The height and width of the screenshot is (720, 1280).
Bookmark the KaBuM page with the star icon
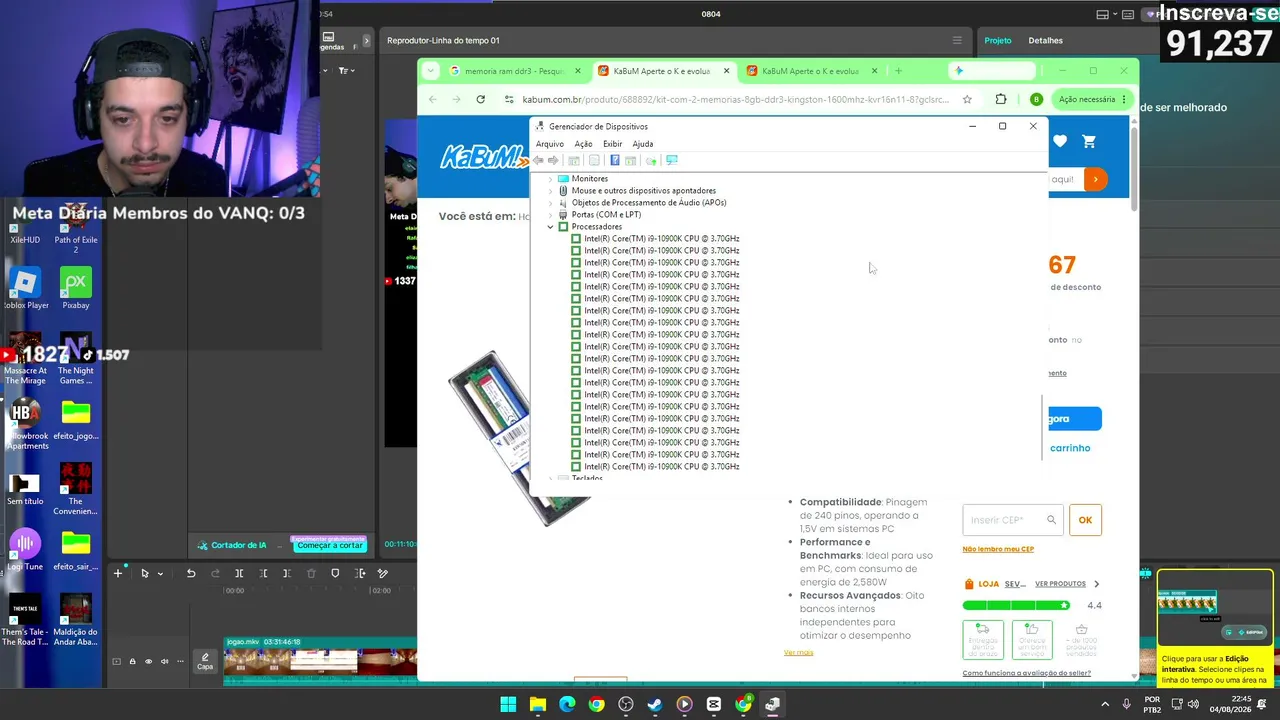(x=967, y=99)
